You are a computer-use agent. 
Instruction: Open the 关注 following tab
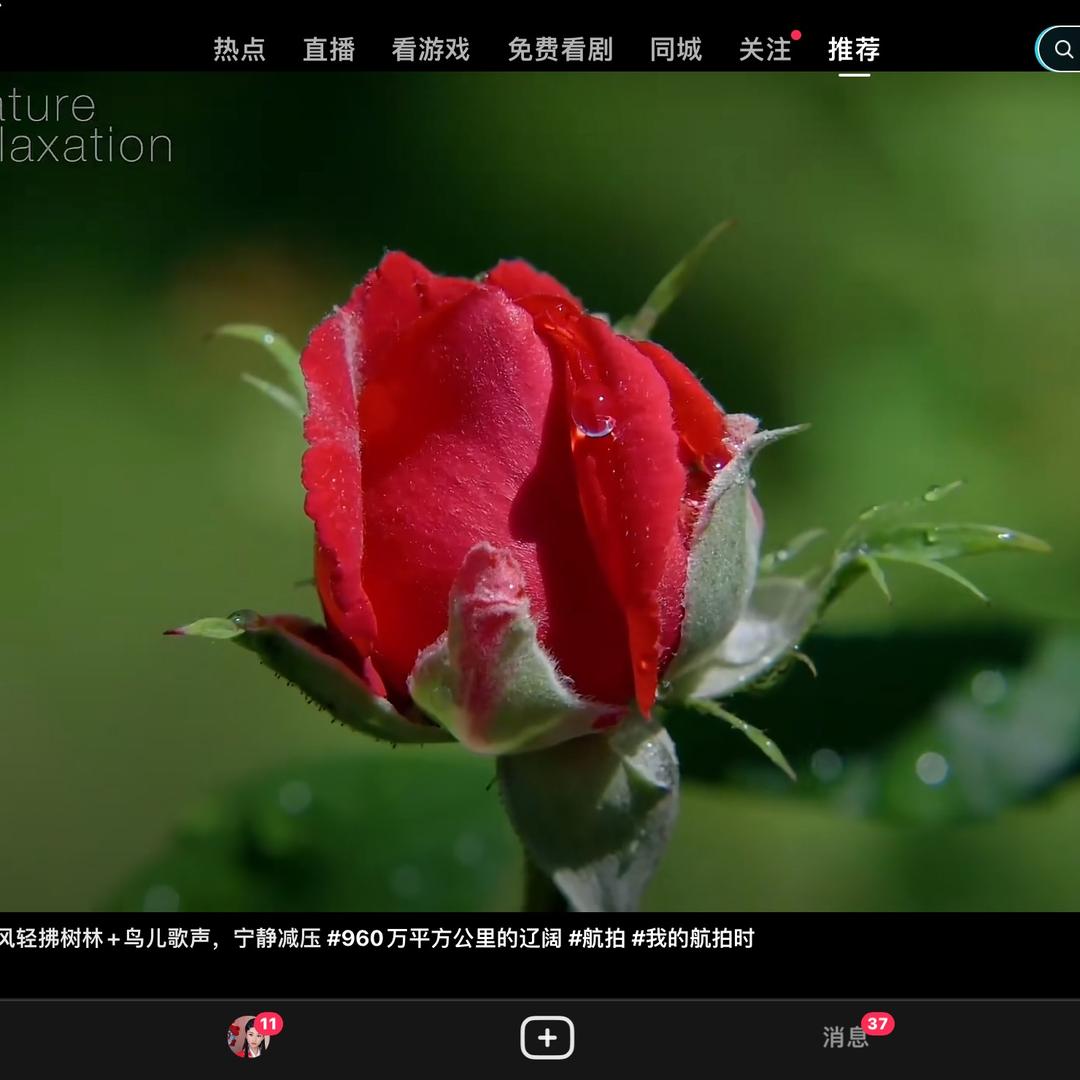pyautogui.click(x=764, y=49)
